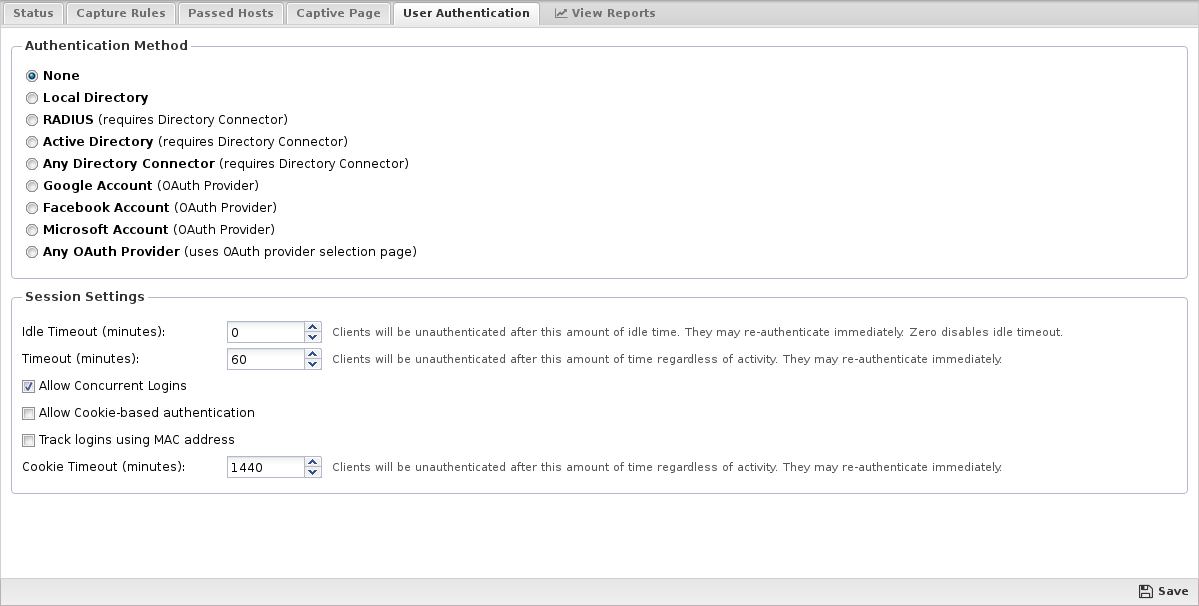The image size is (1199, 606).
Task: Switch to the Capture Rules tab
Action: (121, 13)
